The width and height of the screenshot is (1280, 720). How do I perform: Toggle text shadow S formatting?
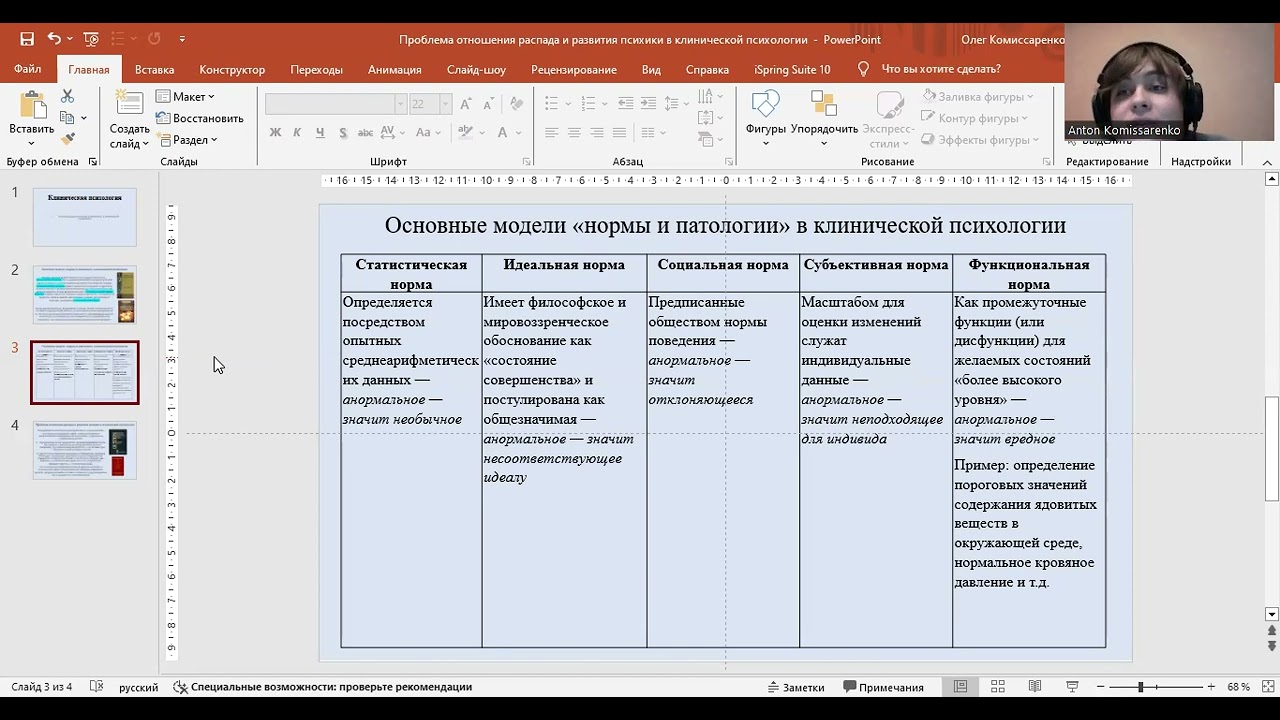[x=343, y=132]
